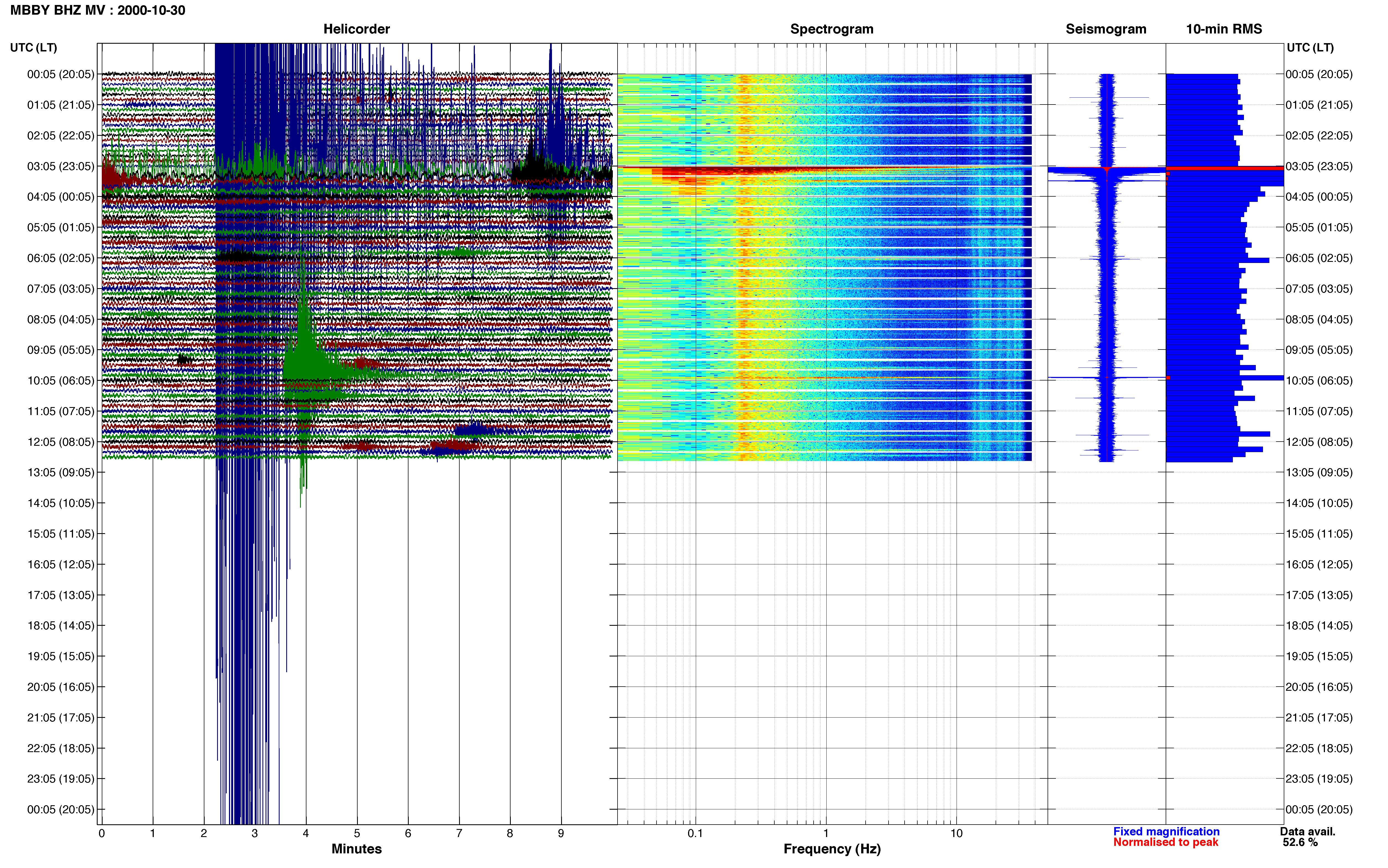Click minute tick 4 on helicorder axis
Image resolution: width=1388 pixels, height=868 pixels.
coord(306,833)
